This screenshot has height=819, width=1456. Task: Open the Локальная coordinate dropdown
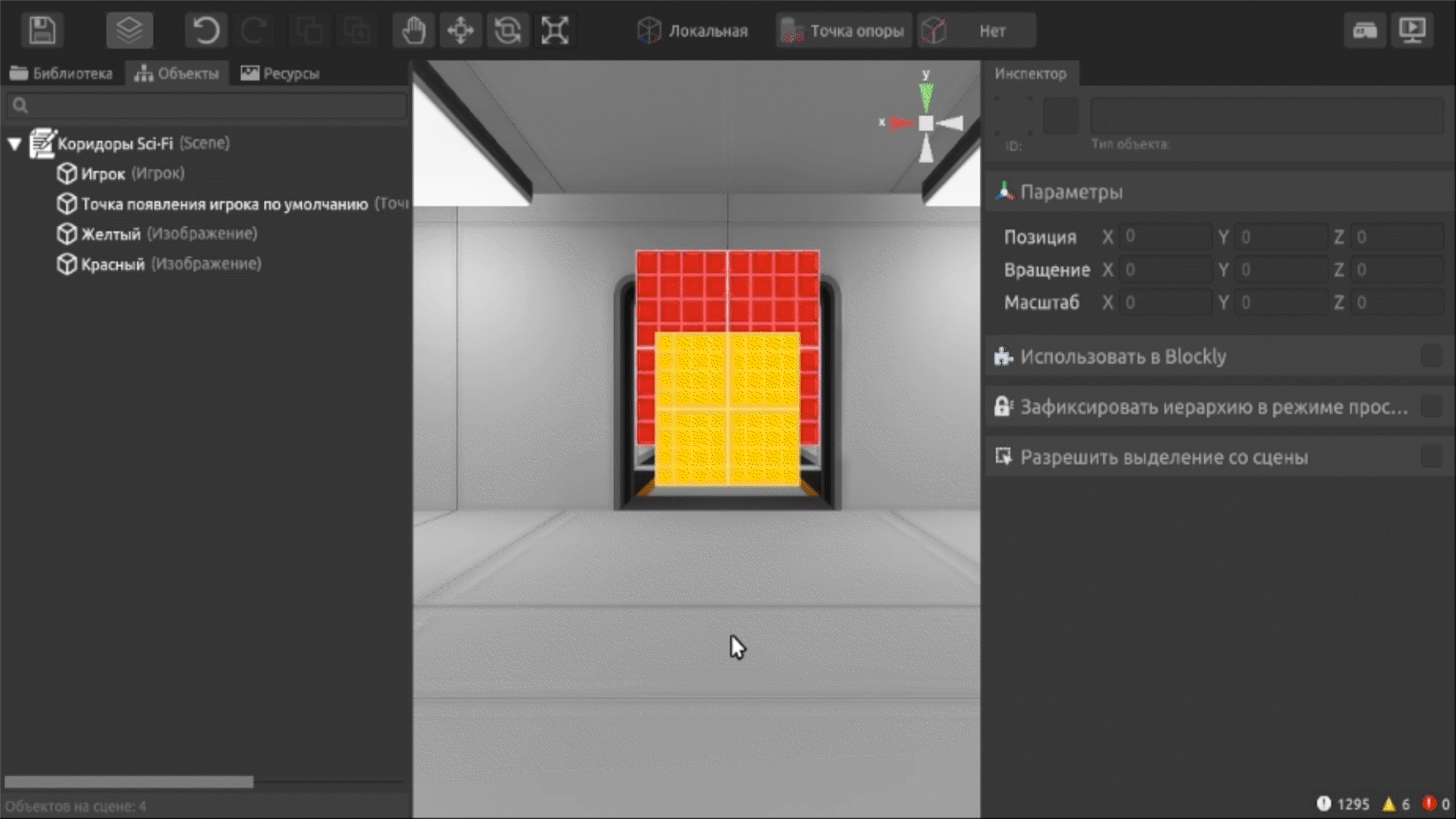693,31
